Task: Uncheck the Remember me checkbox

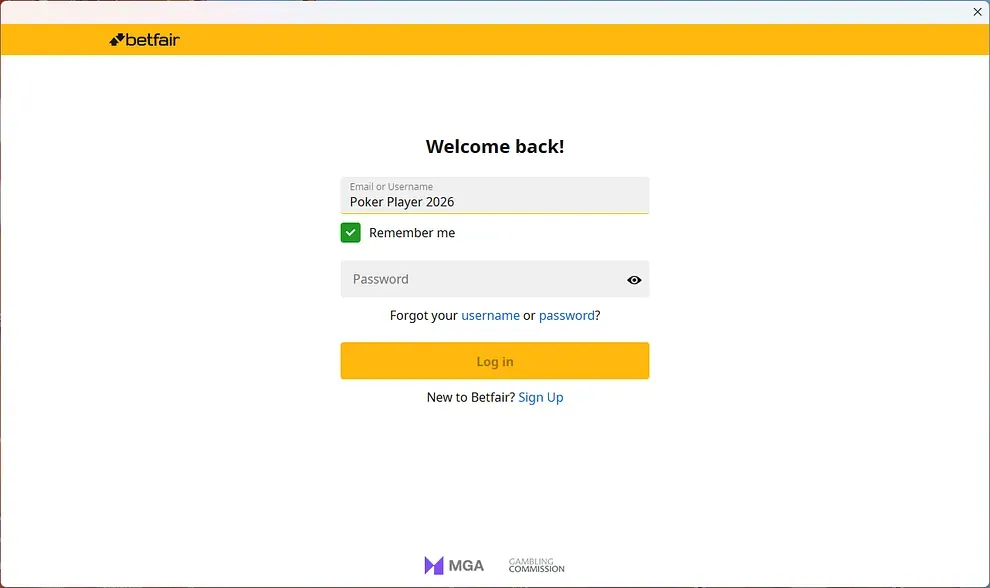Action: 350,232
